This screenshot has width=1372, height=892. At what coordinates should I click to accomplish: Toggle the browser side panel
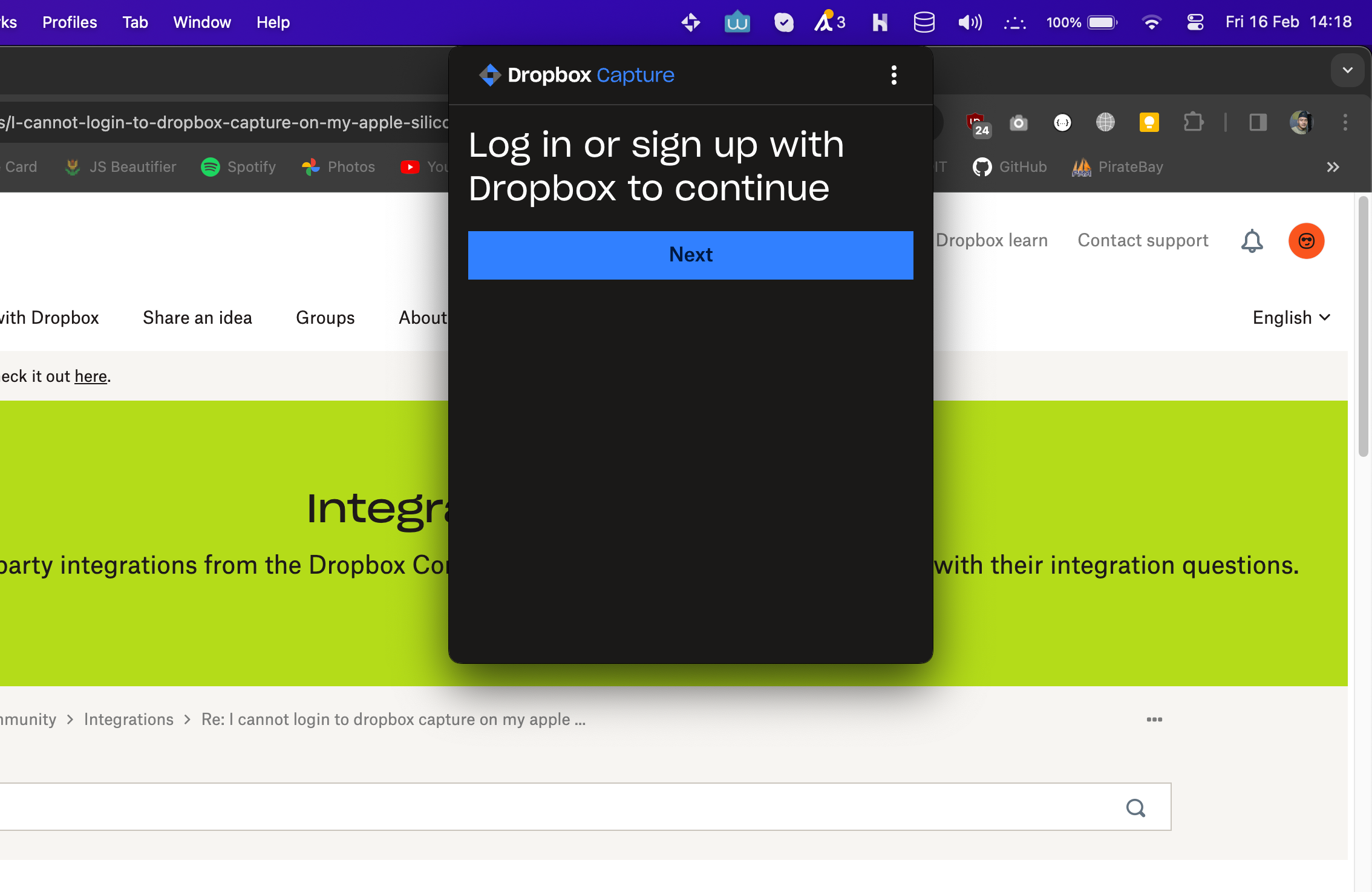coord(1258,123)
